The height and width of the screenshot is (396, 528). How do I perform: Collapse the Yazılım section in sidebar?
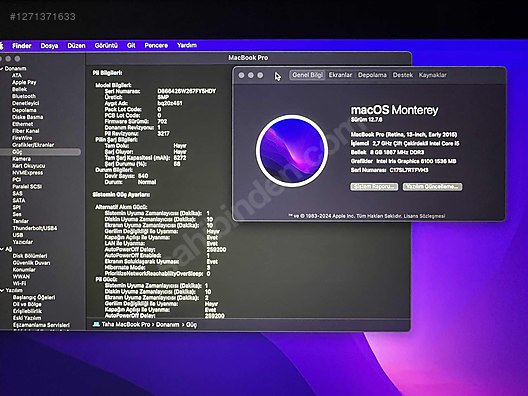(2, 290)
